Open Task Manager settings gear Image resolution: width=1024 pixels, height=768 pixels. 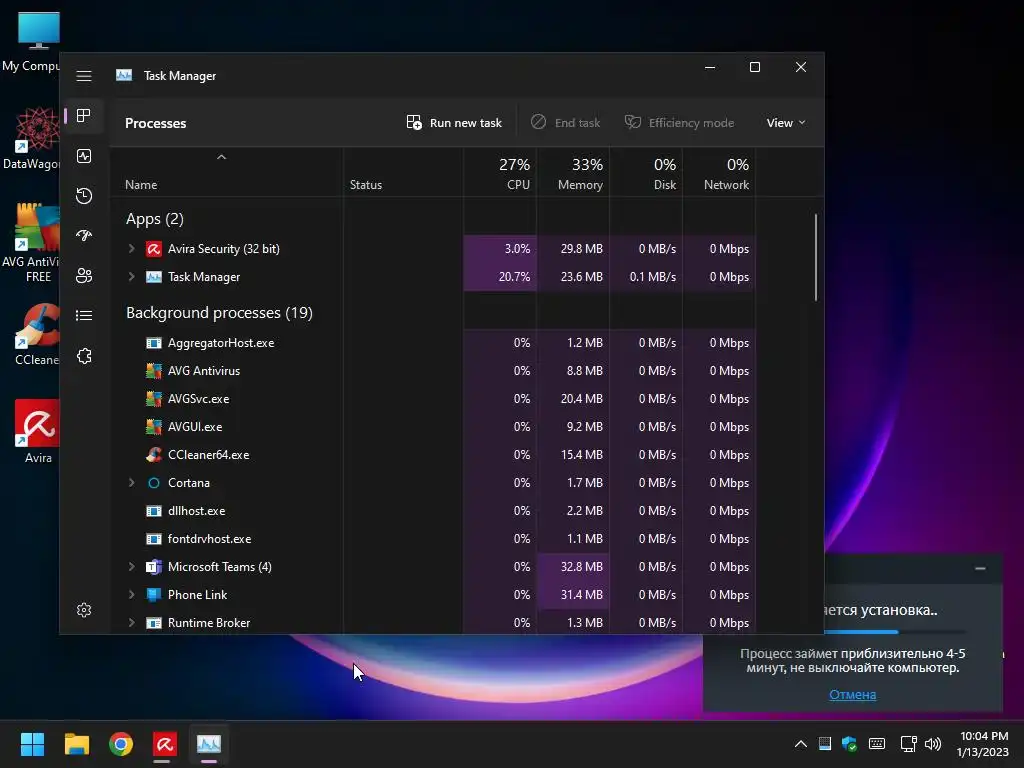click(84, 610)
